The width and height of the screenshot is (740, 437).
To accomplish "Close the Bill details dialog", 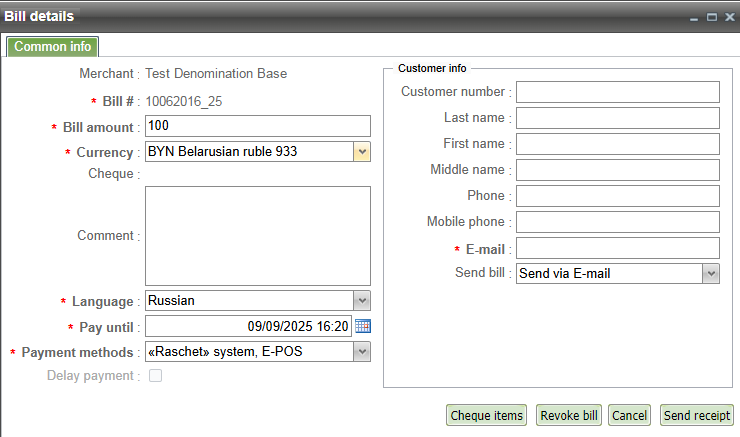I will pyautogui.click(x=729, y=17).
